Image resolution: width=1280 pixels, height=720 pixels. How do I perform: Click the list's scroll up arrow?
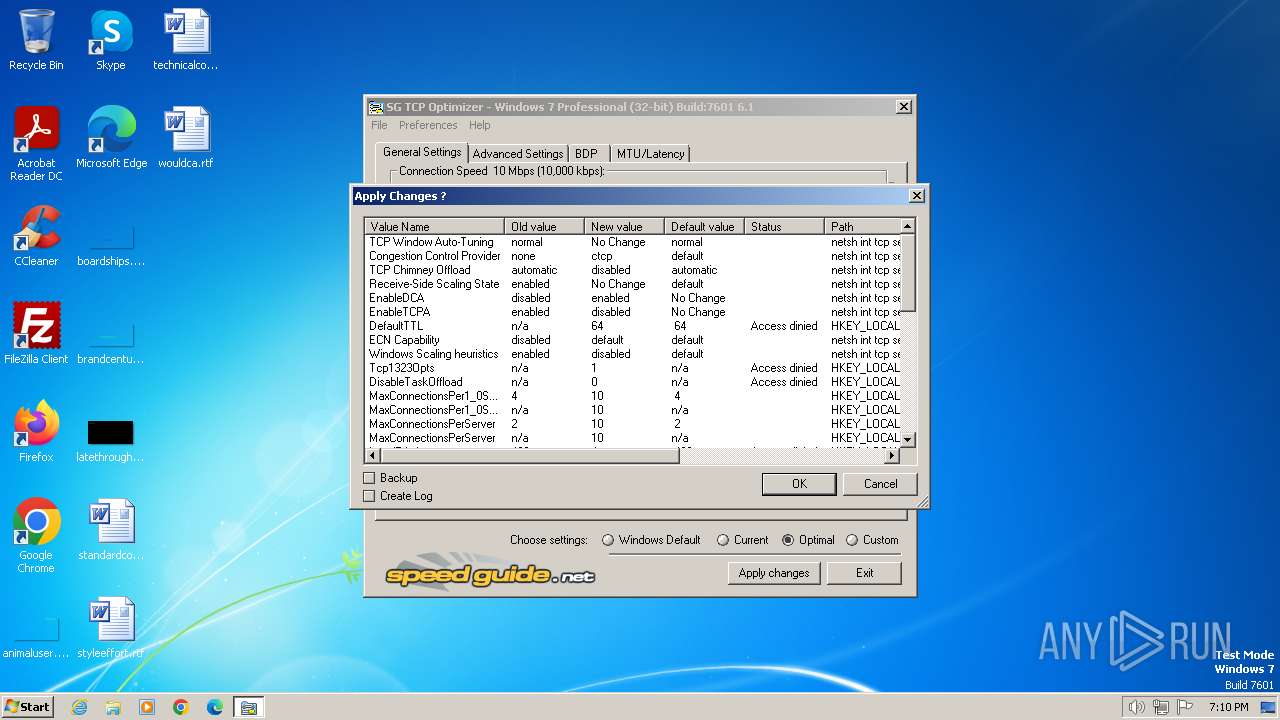point(908,226)
